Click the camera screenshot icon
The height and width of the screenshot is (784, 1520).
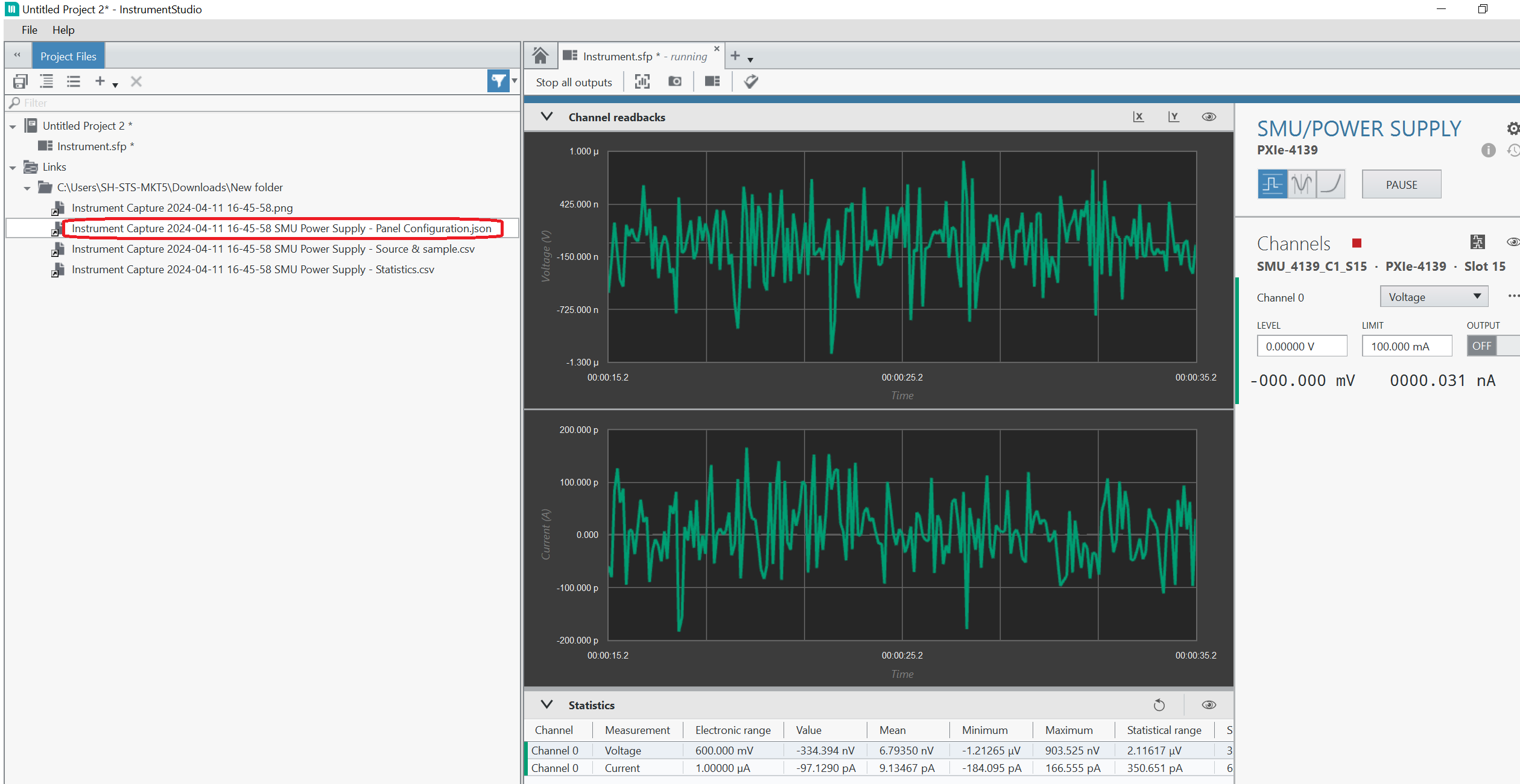[675, 81]
